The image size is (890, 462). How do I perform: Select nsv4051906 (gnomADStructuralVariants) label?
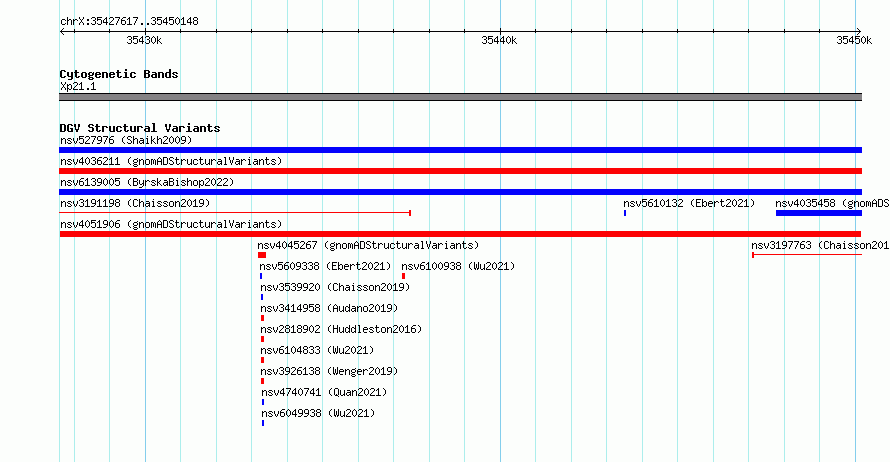tap(171, 224)
